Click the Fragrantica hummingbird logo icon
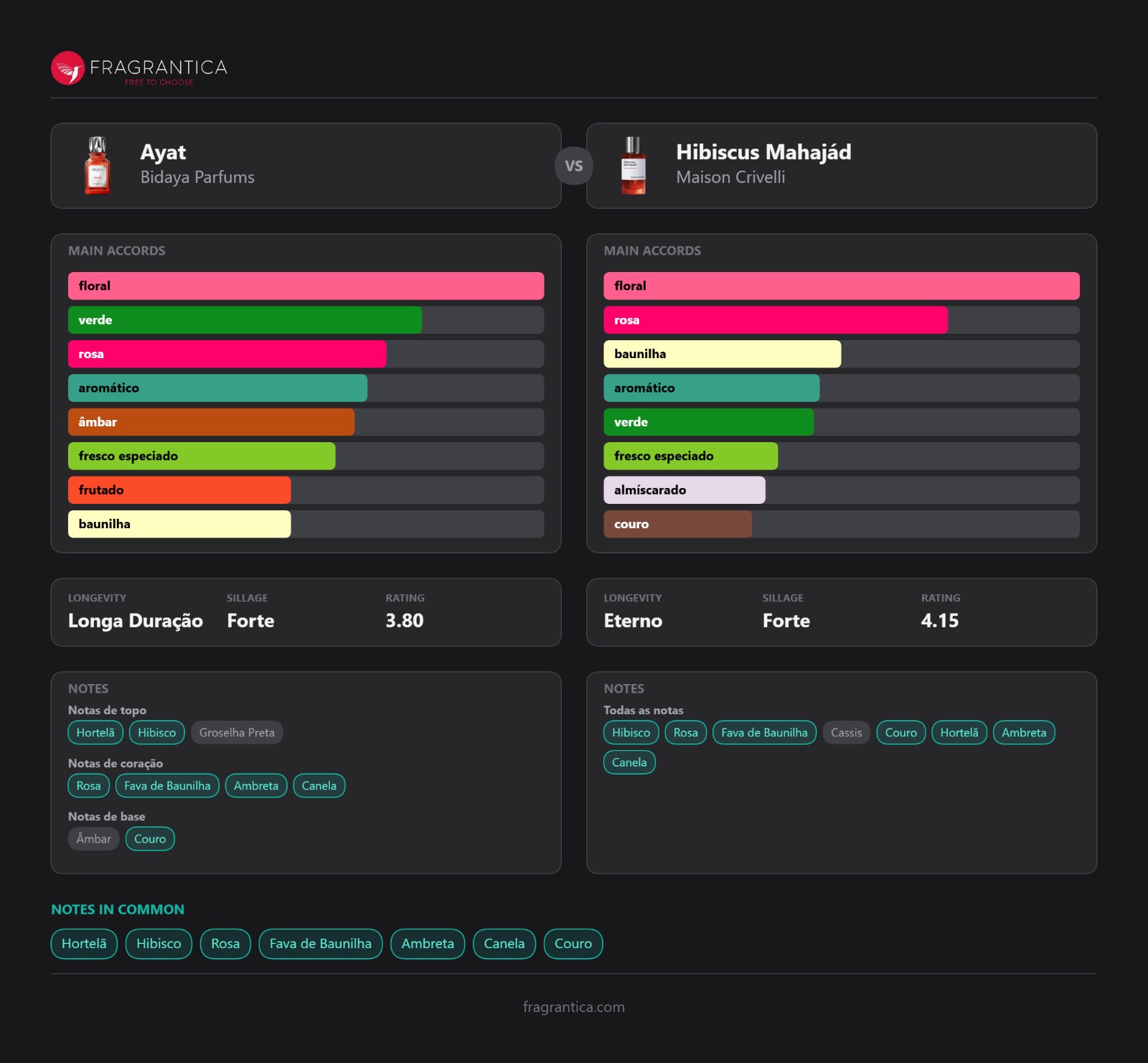1148x1063 pixels. pyautogui.click(x=68, y=68)
